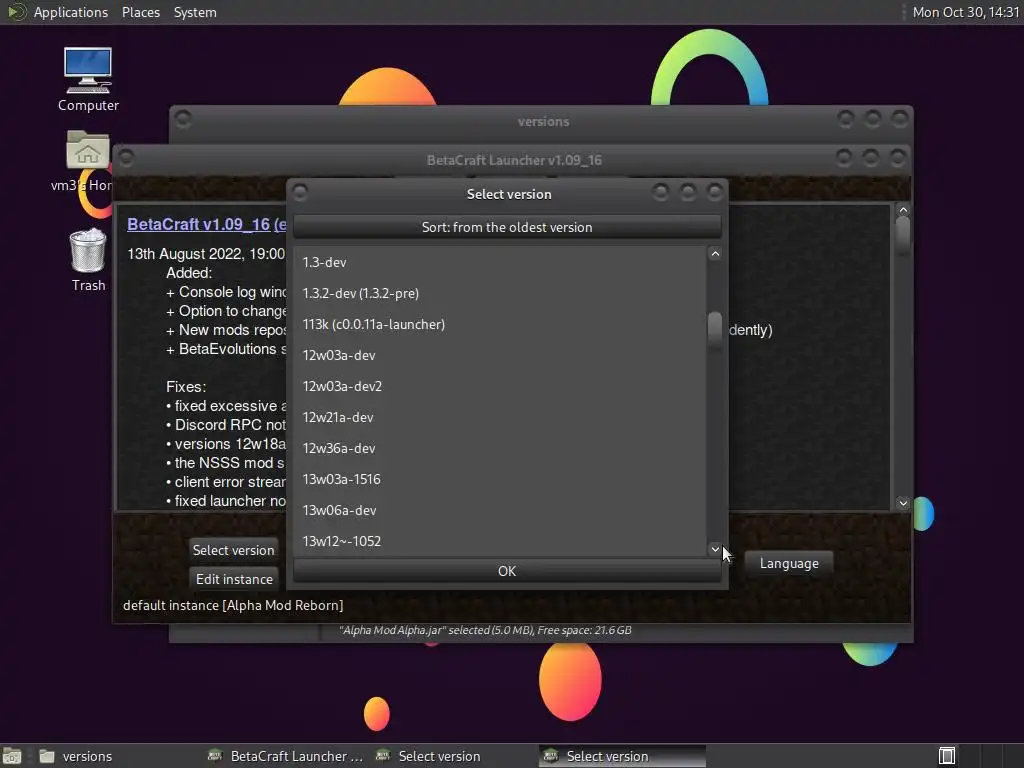Open the Applications menu

tap(71, 12)
